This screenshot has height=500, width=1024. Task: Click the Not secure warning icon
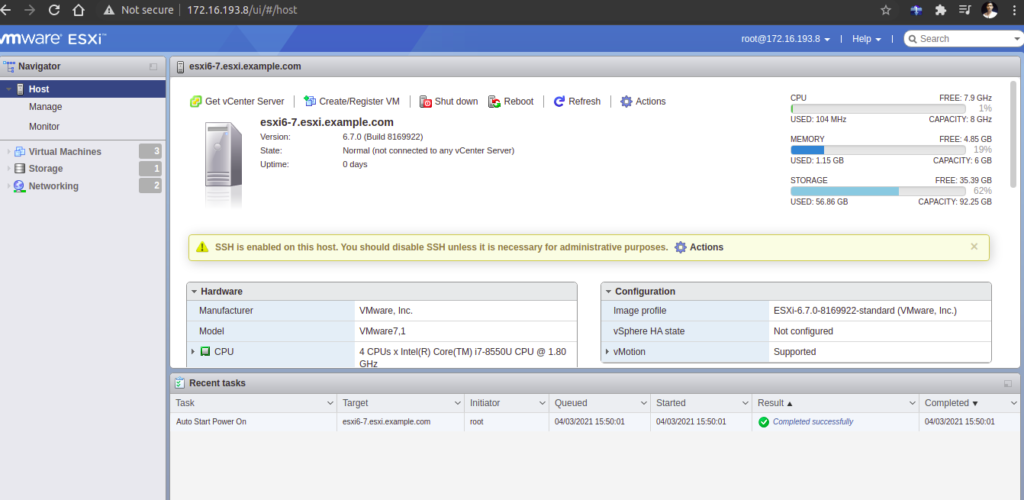click(x=109, y=10)
